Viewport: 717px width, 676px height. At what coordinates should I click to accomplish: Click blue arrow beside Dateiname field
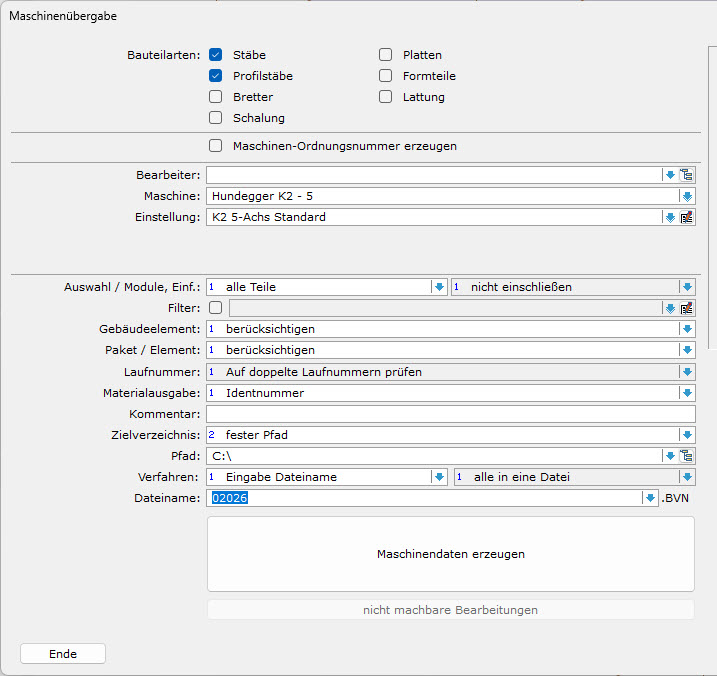coord(650,498)
